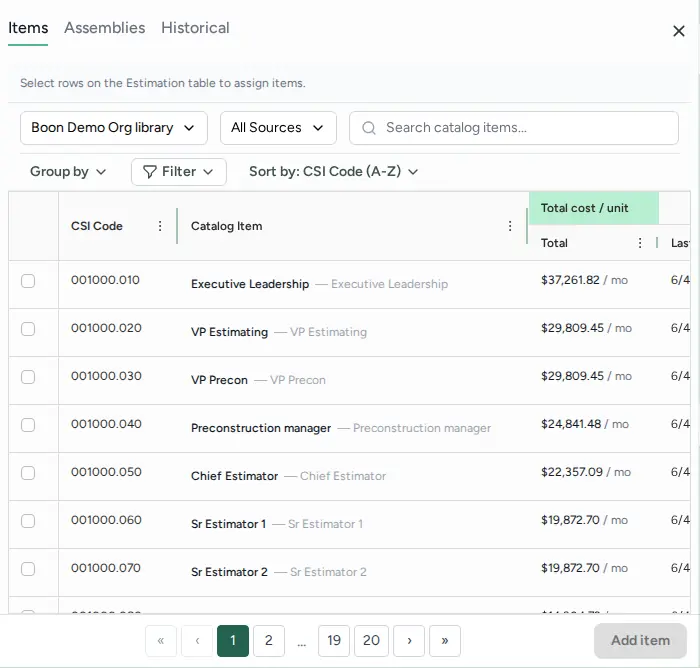Select the Sr Estimator 2 catalog item

click(229, 572)
